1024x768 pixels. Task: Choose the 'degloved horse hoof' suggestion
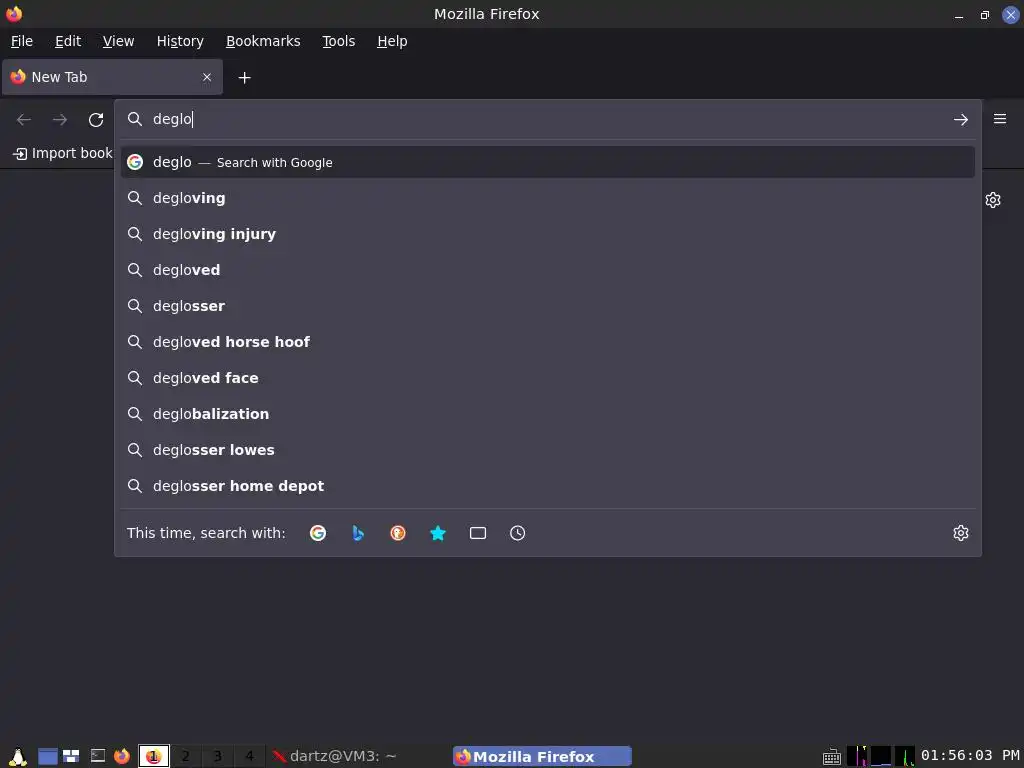548,342
